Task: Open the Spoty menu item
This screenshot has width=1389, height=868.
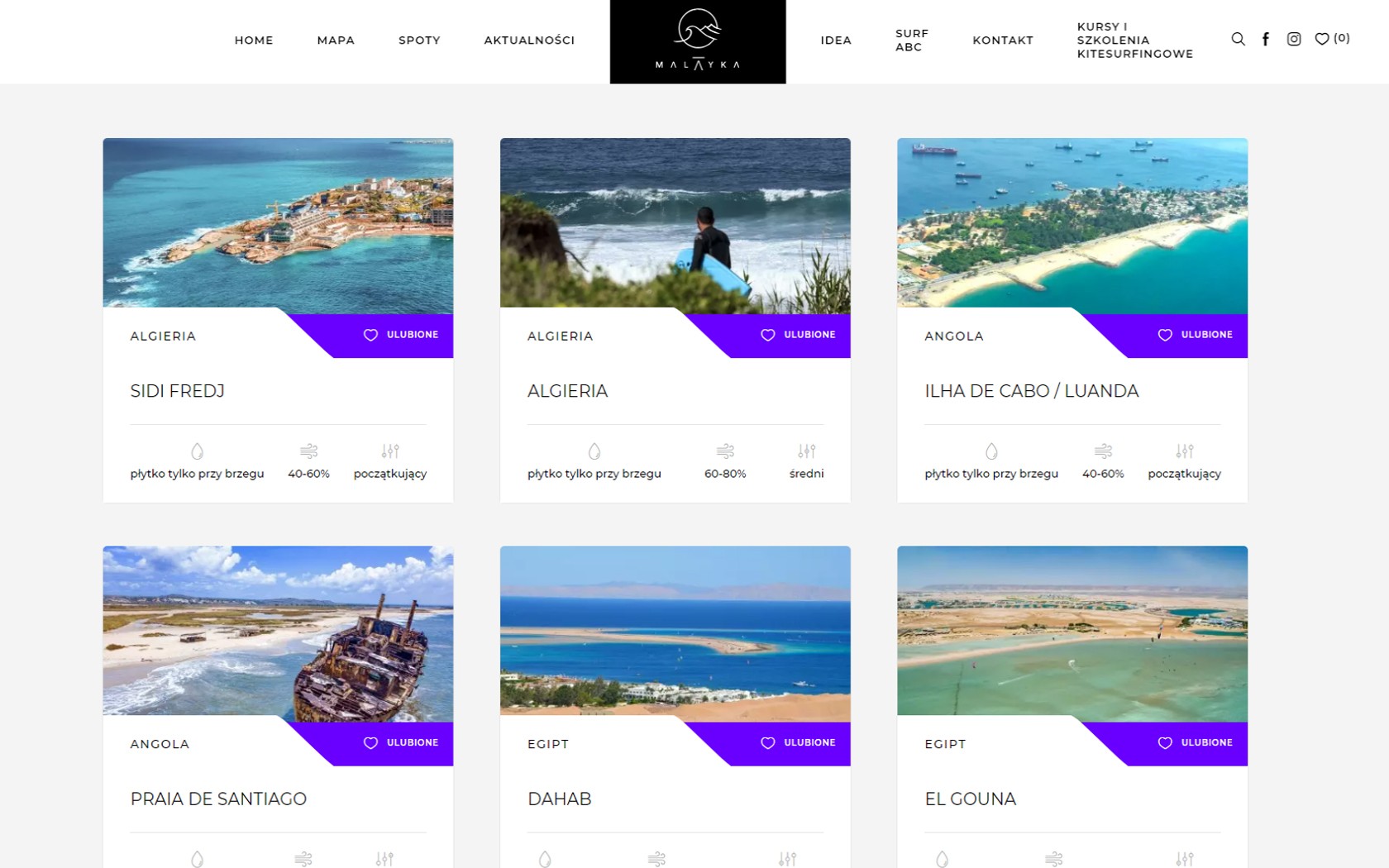Action: [x=419, y=40]
